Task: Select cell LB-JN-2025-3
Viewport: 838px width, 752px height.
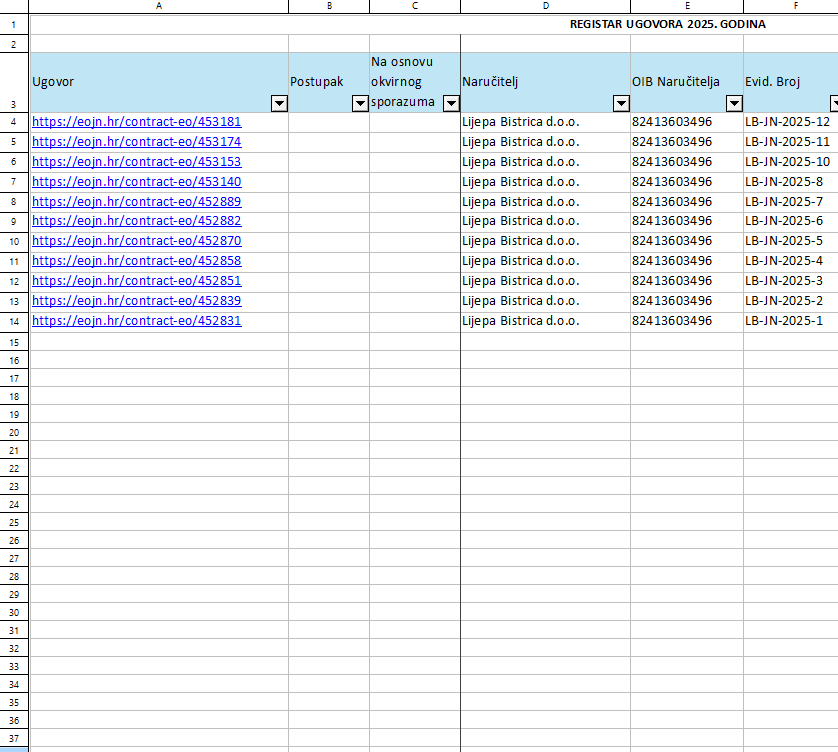Action: (x=791, y=281)
